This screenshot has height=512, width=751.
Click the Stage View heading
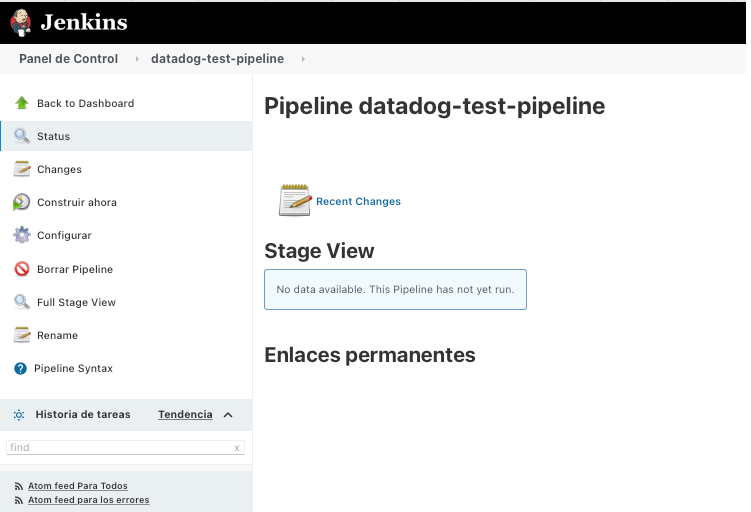click(x=319, y=250)
